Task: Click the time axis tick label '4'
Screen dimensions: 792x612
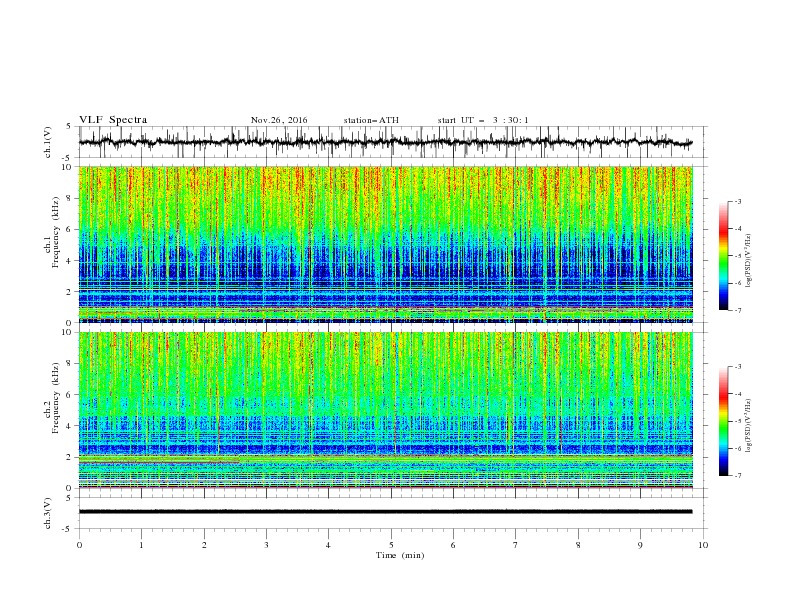Action: click(328, 545)
